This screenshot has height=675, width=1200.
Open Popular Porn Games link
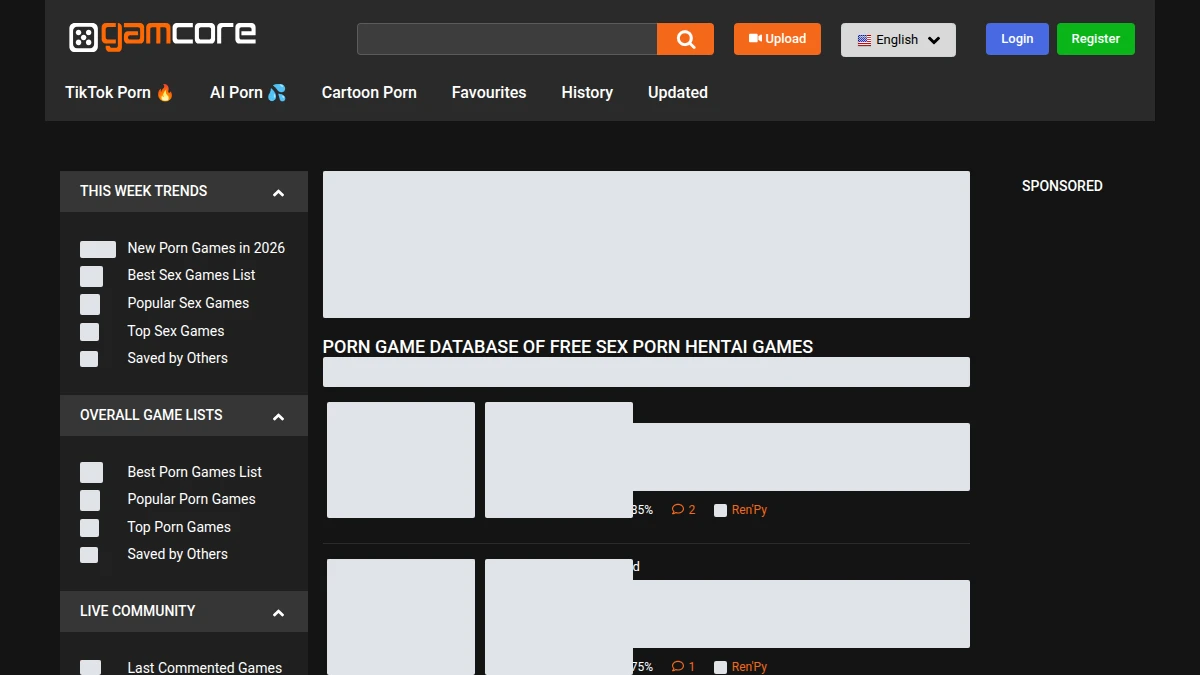pos(191,499)
